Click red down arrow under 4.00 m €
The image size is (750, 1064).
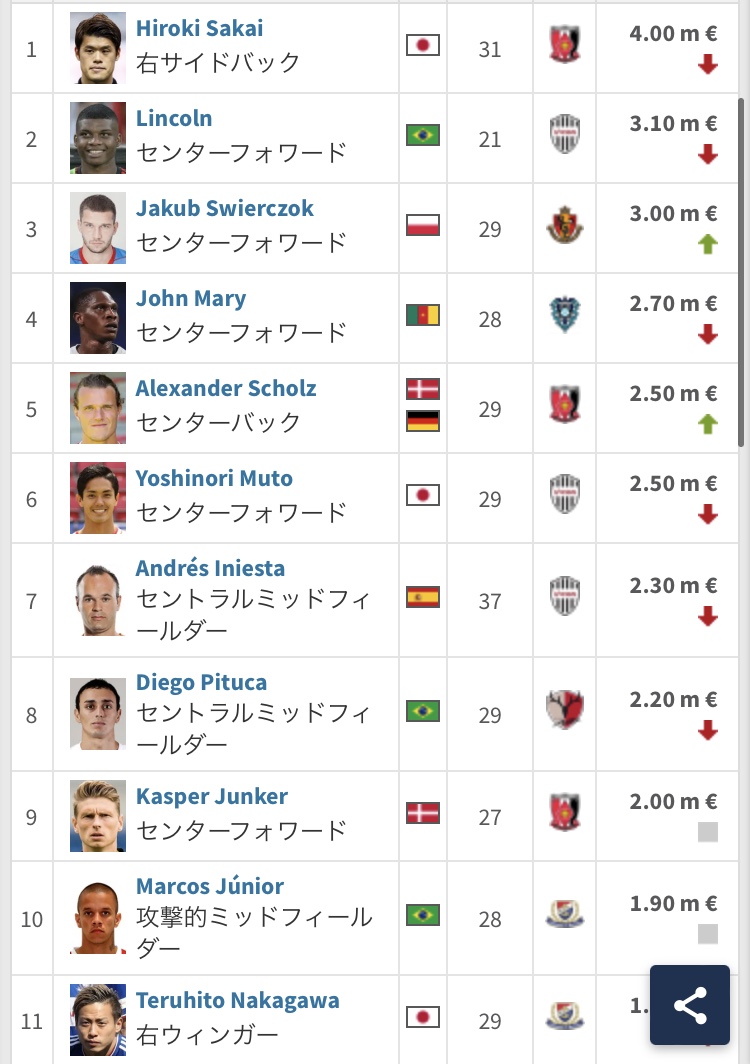tap(708, 64)
